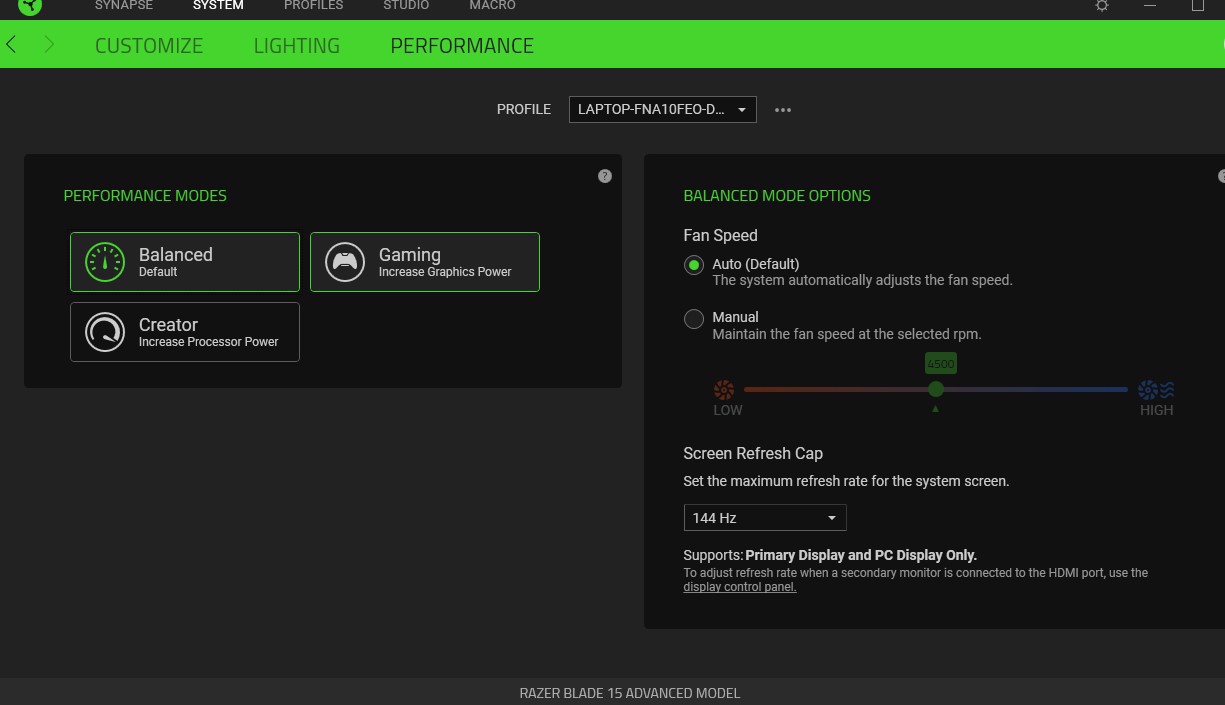Open the 144 Hz refresh rate dropdown
This screenshot has height=705, width=1225.
click(x=765, y=518)
